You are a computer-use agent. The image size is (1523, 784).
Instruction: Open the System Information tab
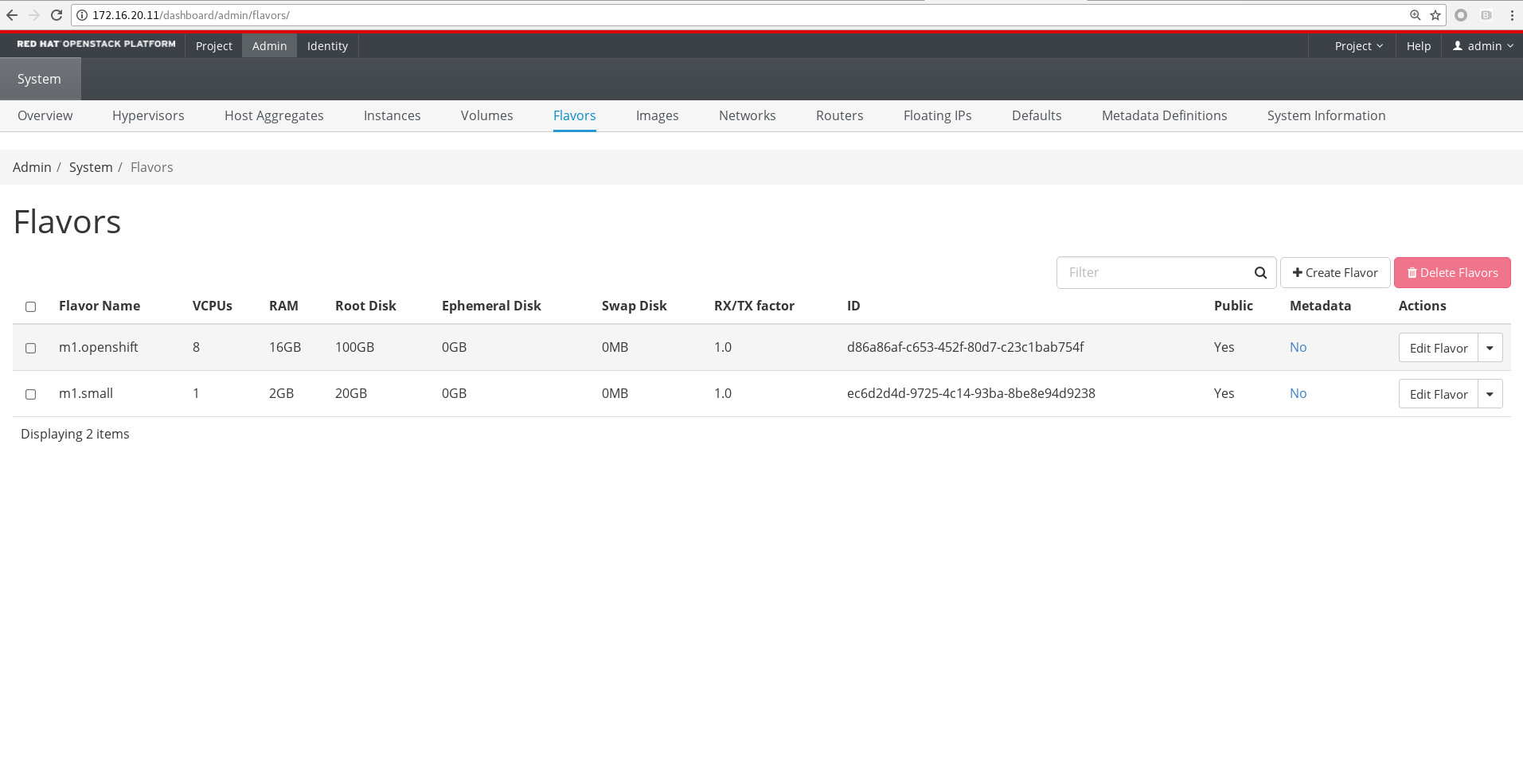1326,115
